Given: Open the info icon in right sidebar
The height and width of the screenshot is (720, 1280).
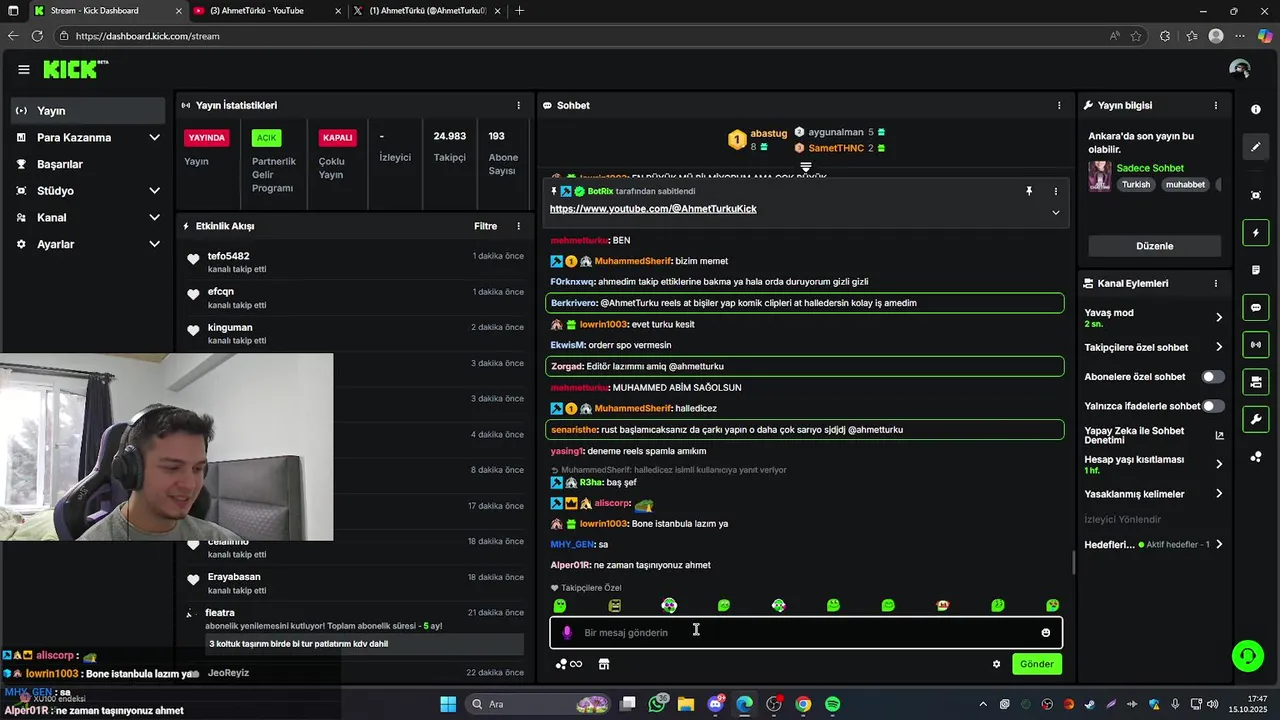Looking at the screenshot, I should [x=1256, y=110].
